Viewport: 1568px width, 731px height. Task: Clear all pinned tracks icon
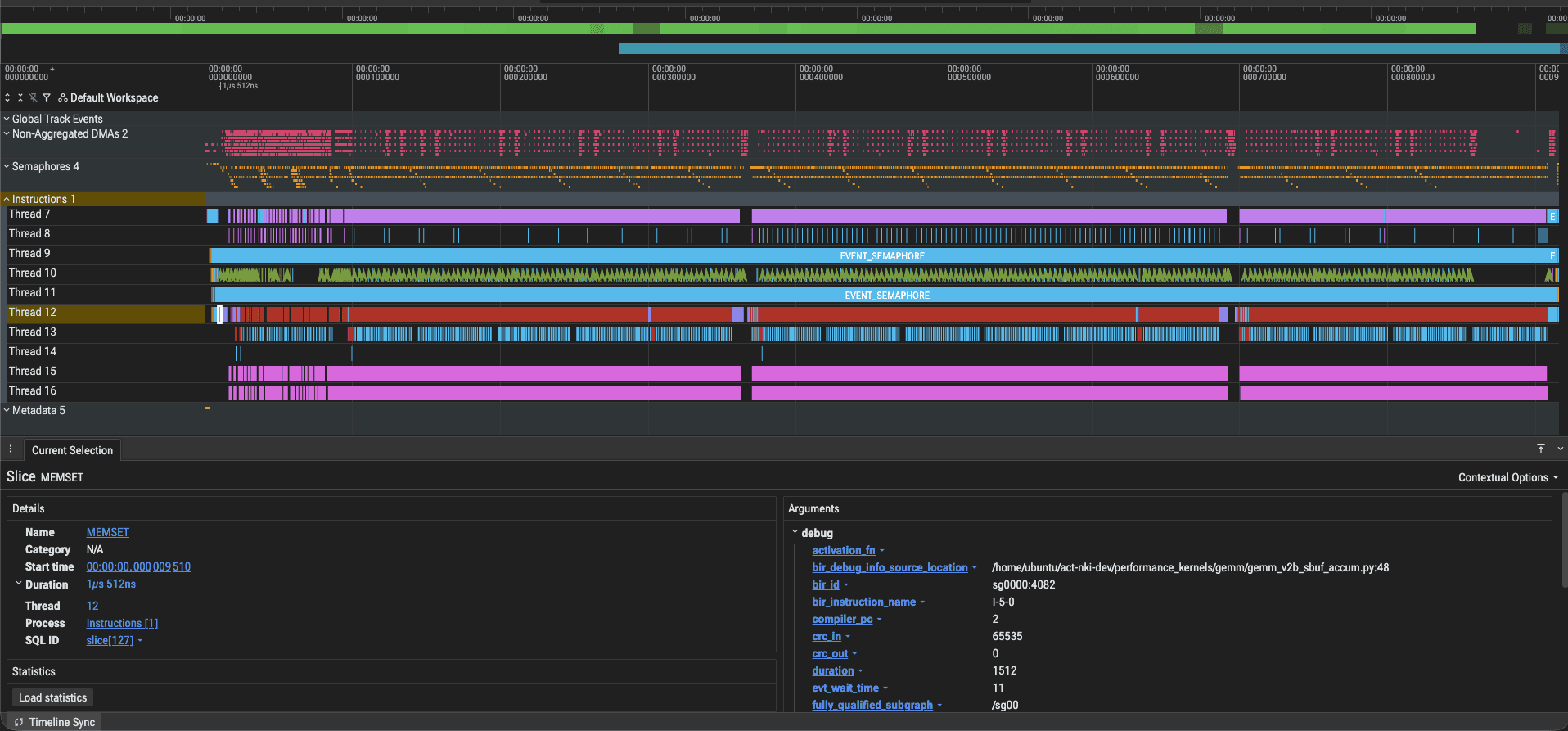34,97
